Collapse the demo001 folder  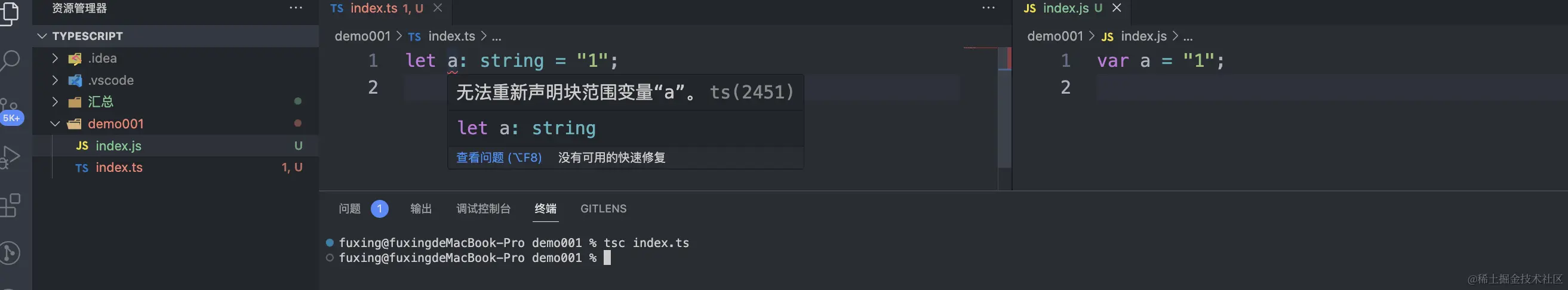coord(55,124)
